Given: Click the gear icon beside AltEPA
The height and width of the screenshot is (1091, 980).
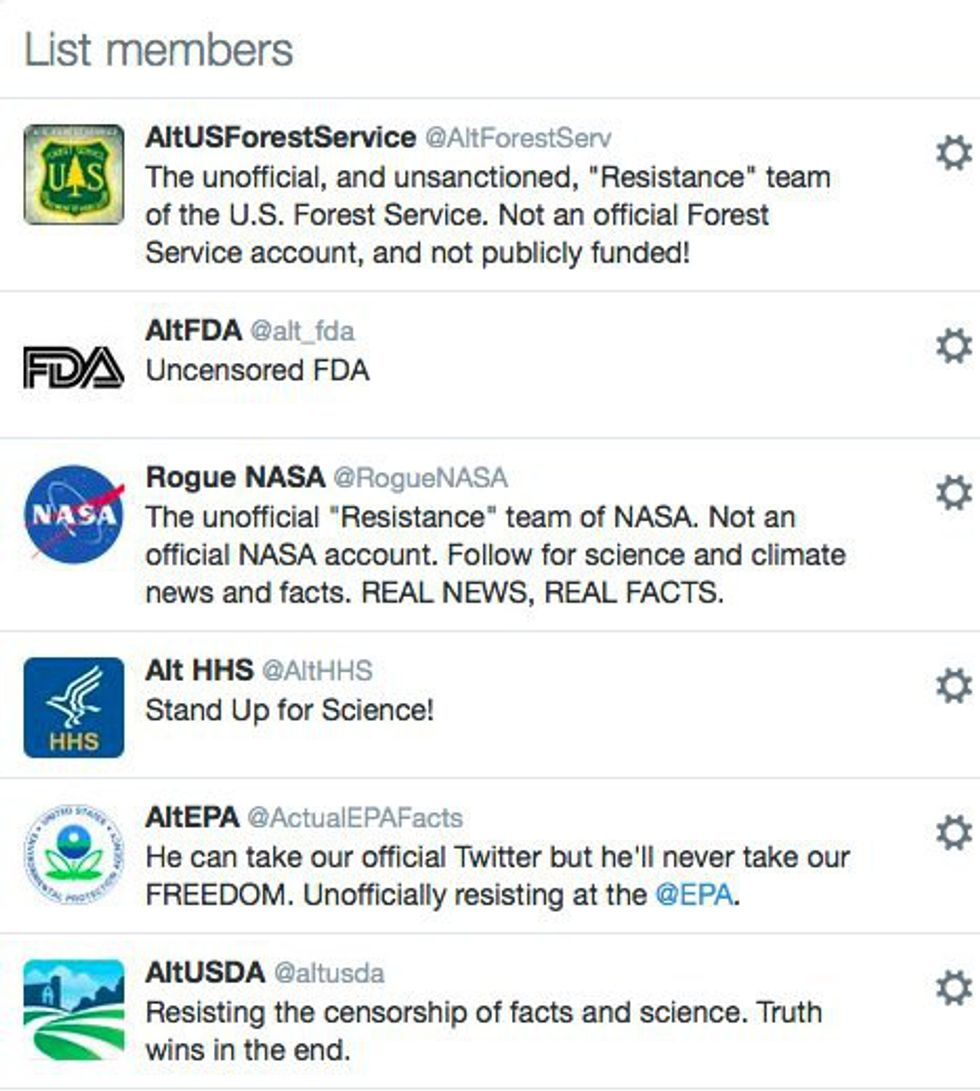Looking at the screenshot, I should (x=953, y=832).
